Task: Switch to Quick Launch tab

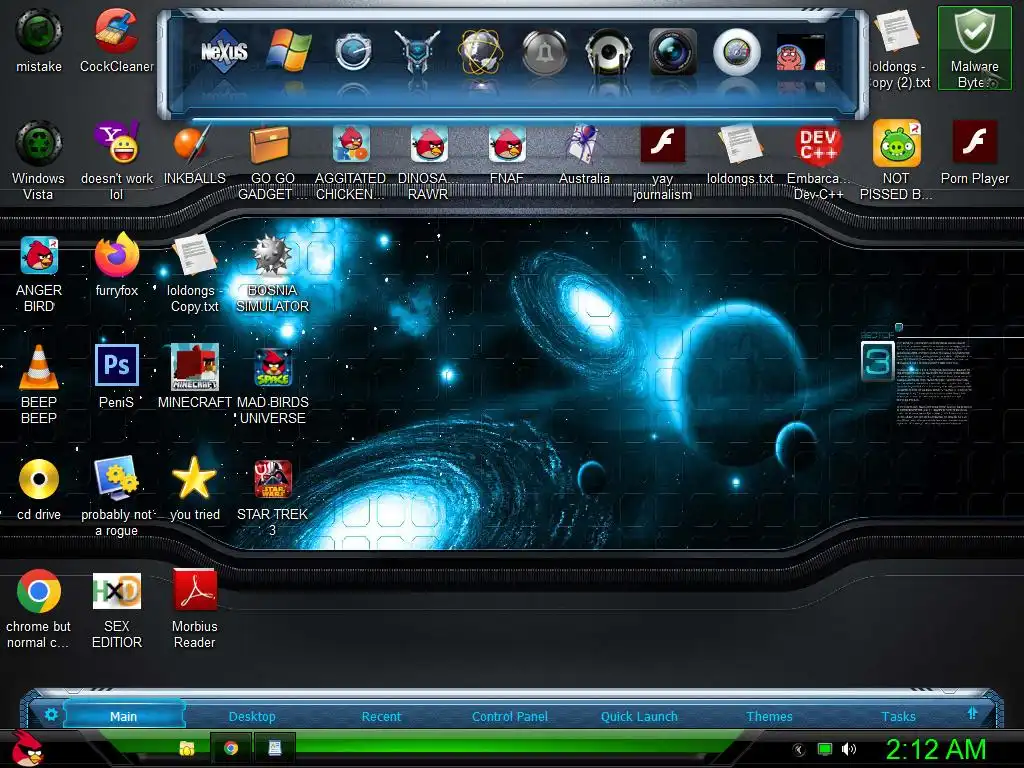Action: click(x=639, y=716)
